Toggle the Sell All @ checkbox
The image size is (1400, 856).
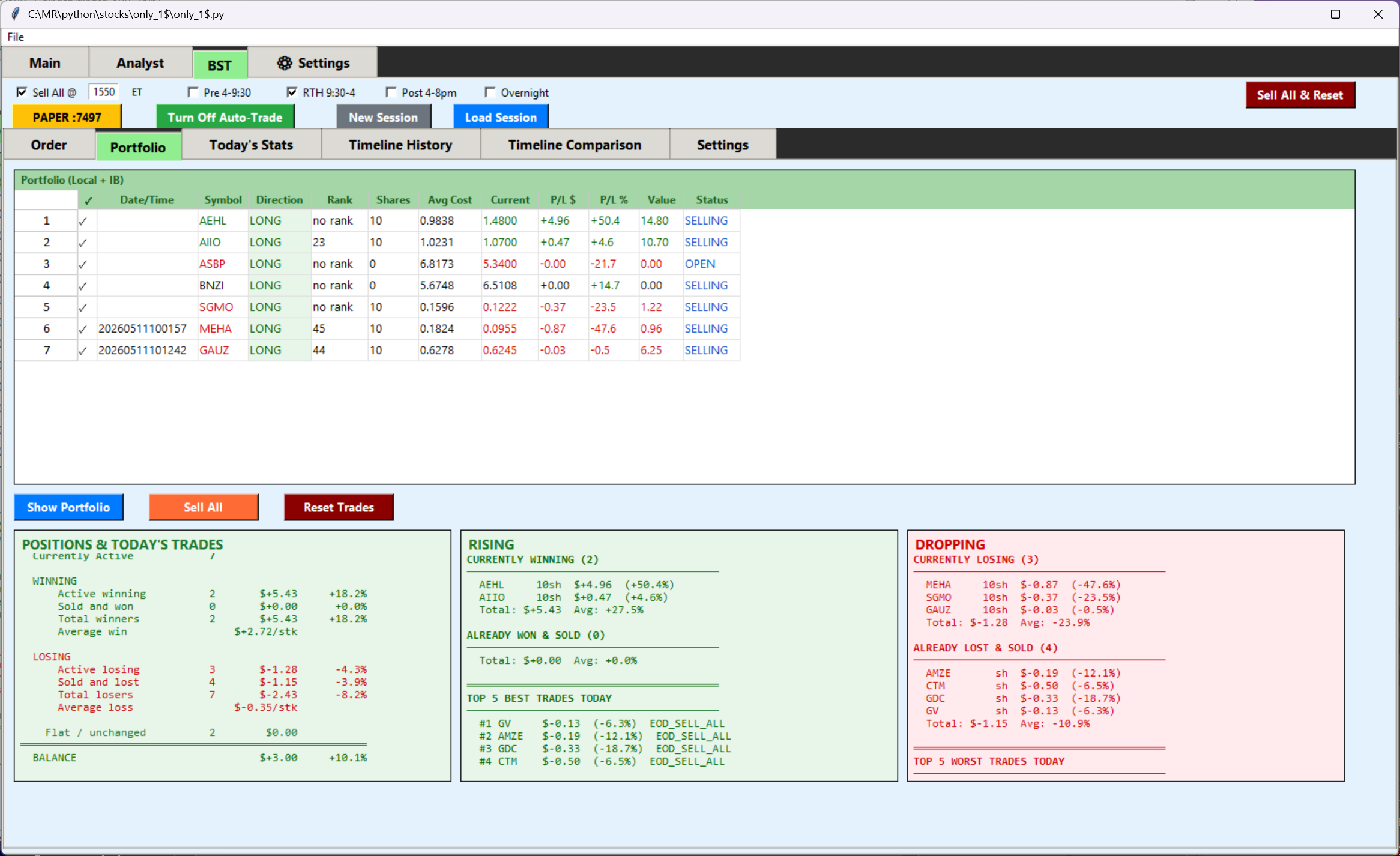coord(22,92)
